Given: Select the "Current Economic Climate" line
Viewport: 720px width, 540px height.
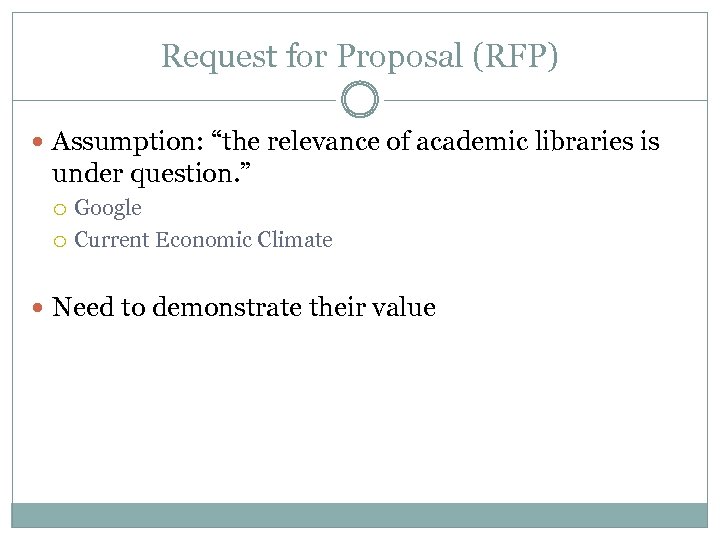Looking at the screenshot, I should tap(203, 240).
